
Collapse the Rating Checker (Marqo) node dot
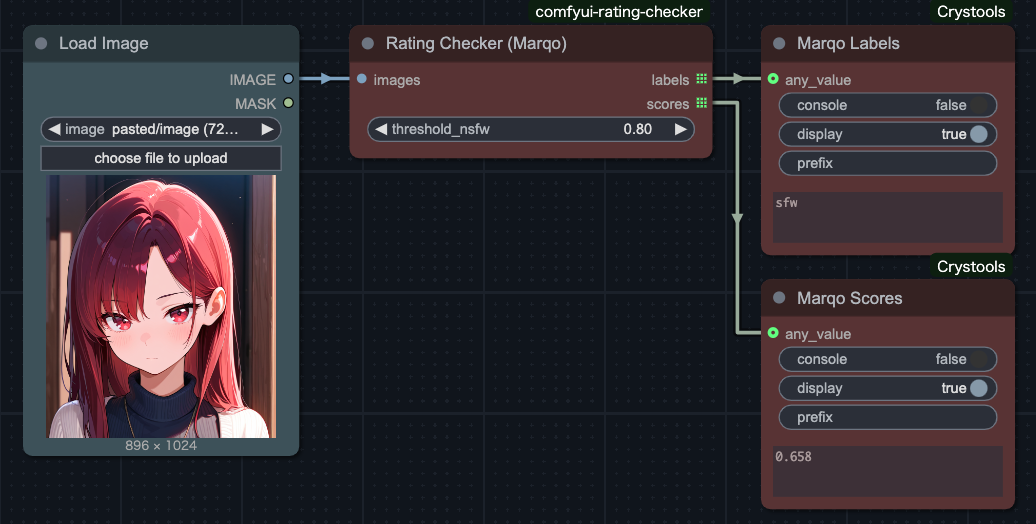coord(368,44)
